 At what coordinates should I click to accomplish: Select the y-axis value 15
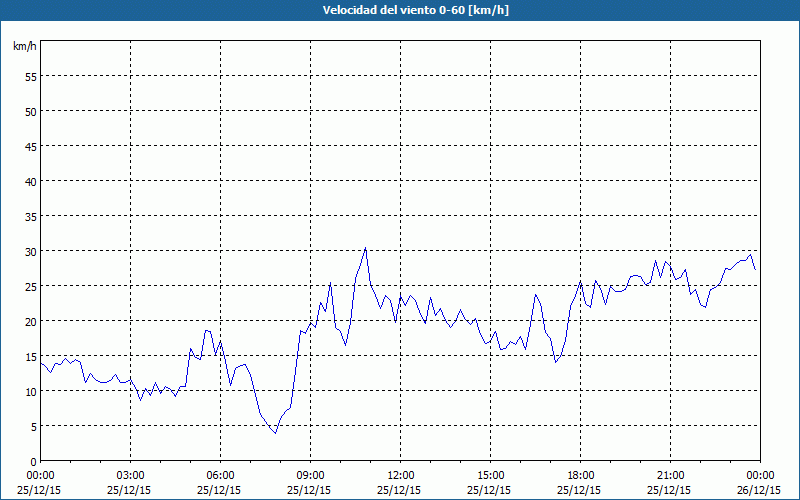coord(31,357)
